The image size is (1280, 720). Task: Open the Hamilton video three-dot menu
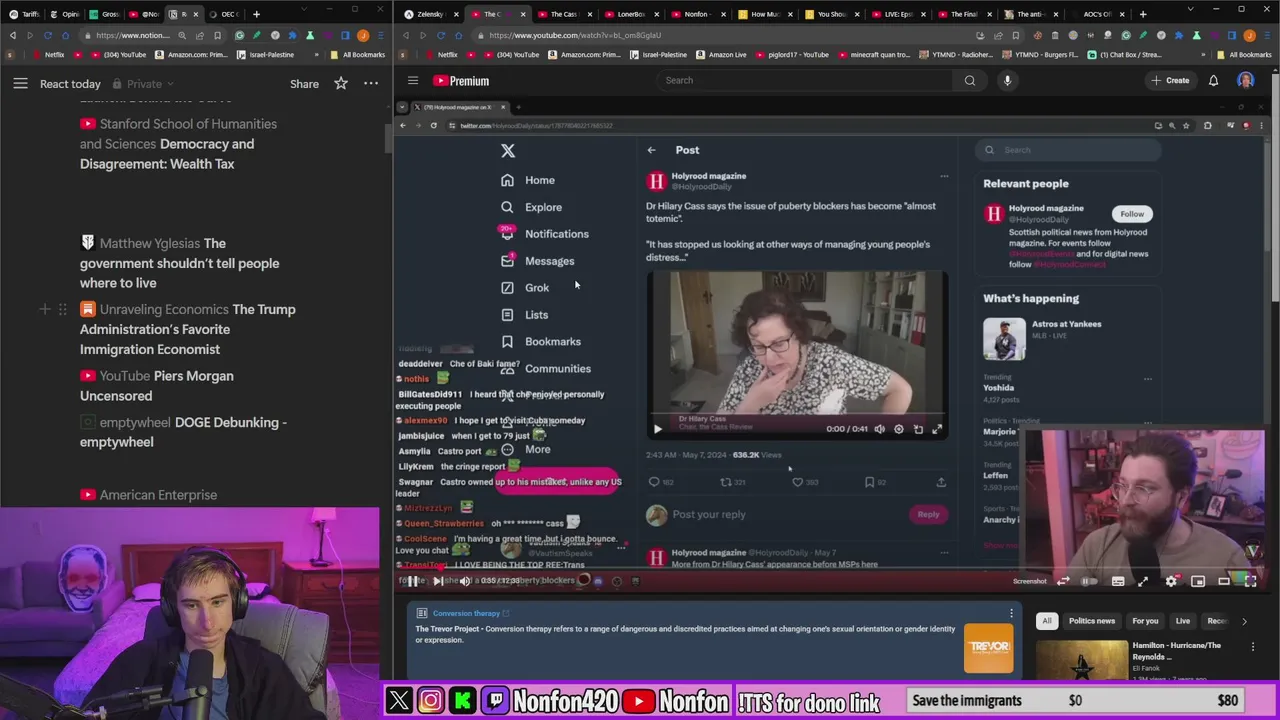pos(1253,647)
